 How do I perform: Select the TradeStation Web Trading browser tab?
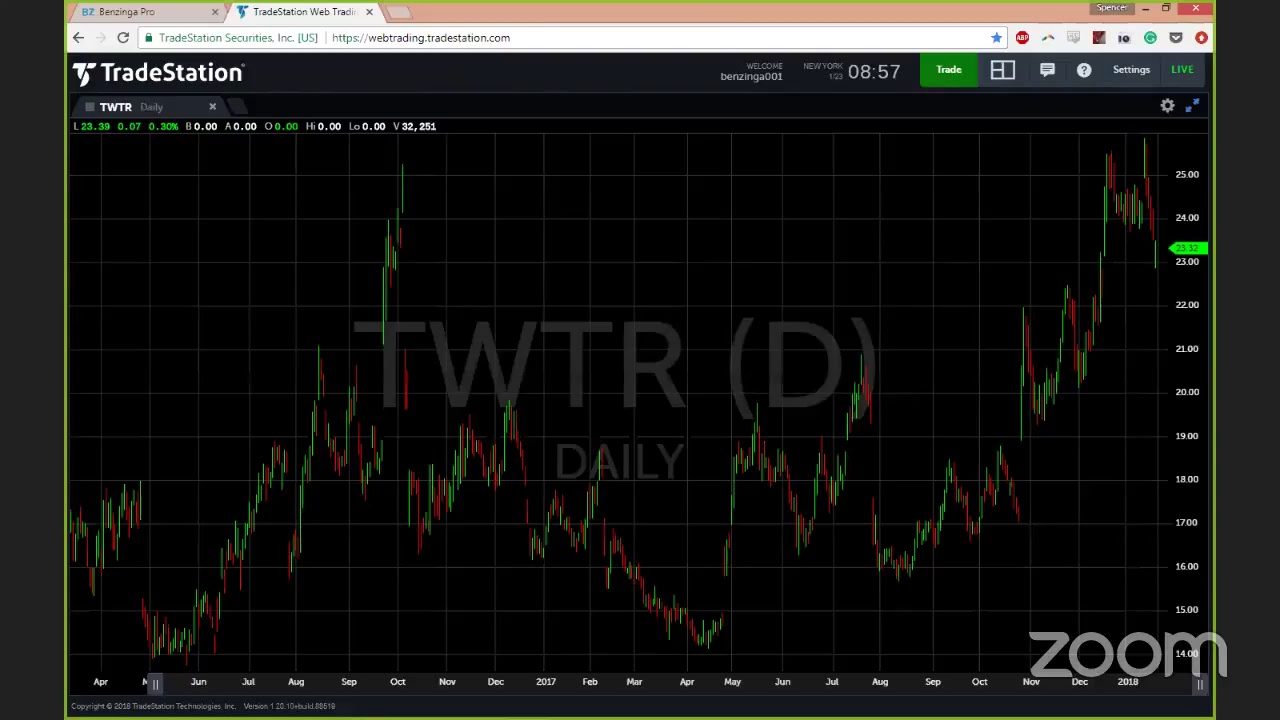pos(304,12)
